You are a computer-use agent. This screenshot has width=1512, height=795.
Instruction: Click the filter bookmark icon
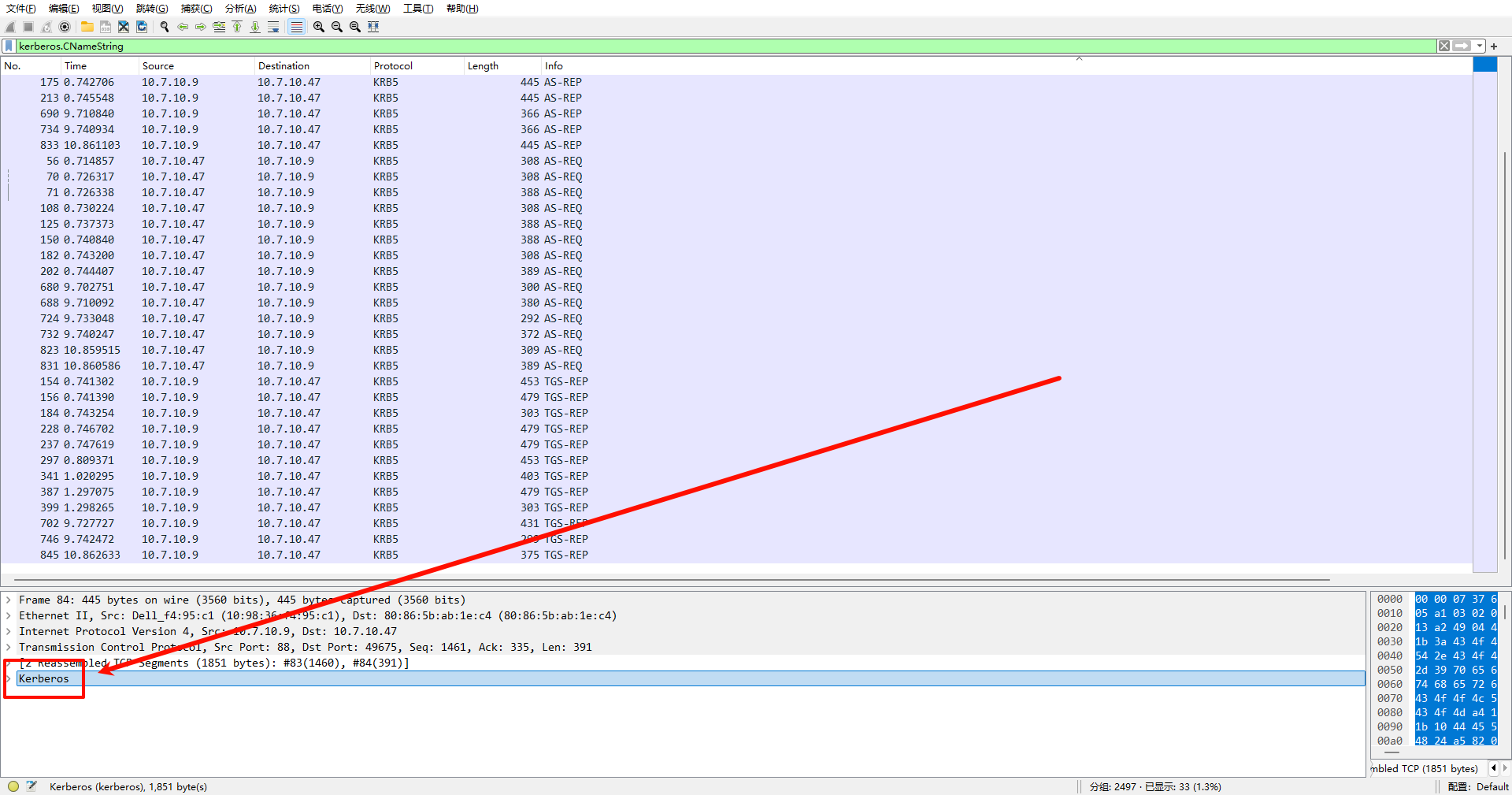click(9, 46)
